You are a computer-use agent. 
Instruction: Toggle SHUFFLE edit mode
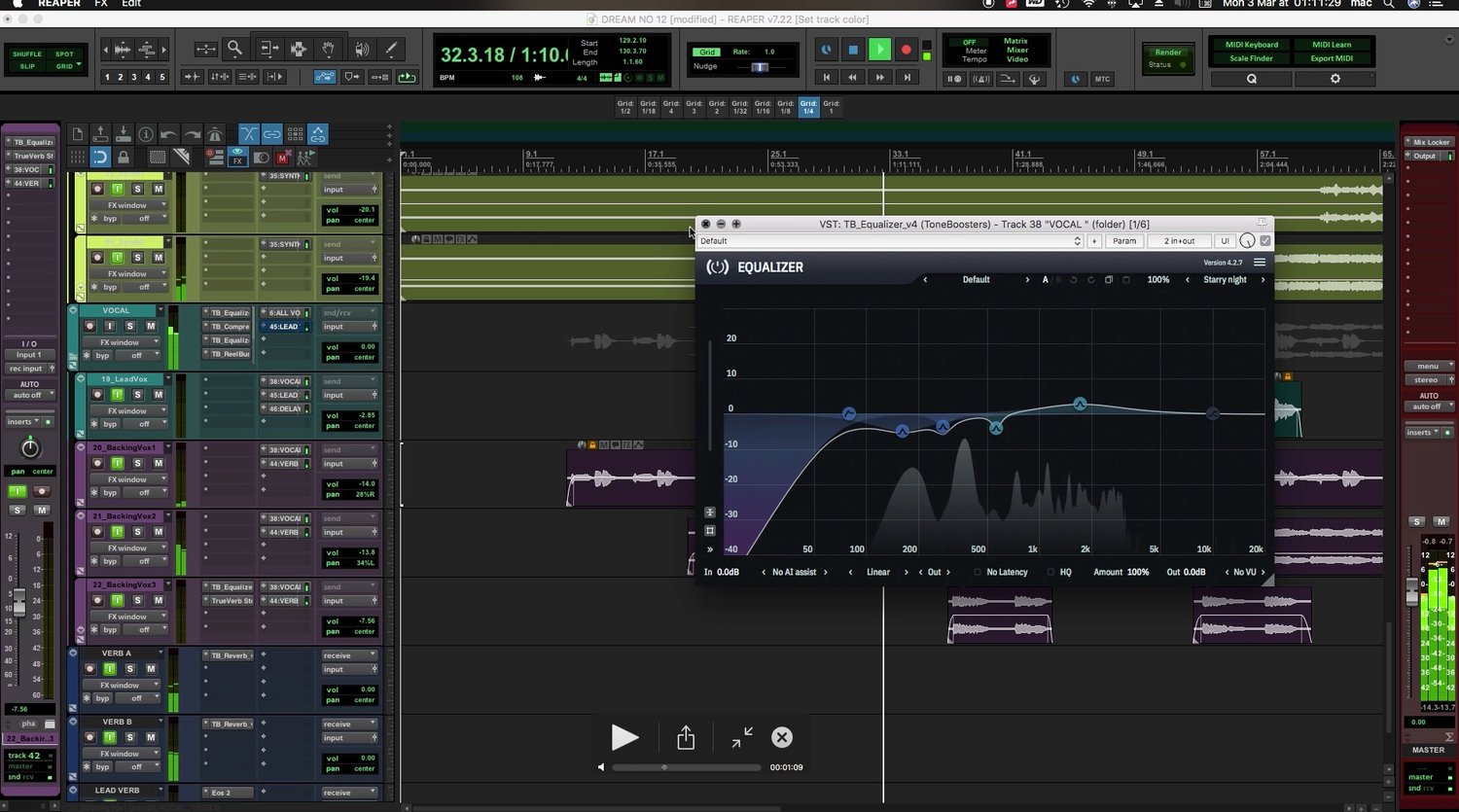27,54
